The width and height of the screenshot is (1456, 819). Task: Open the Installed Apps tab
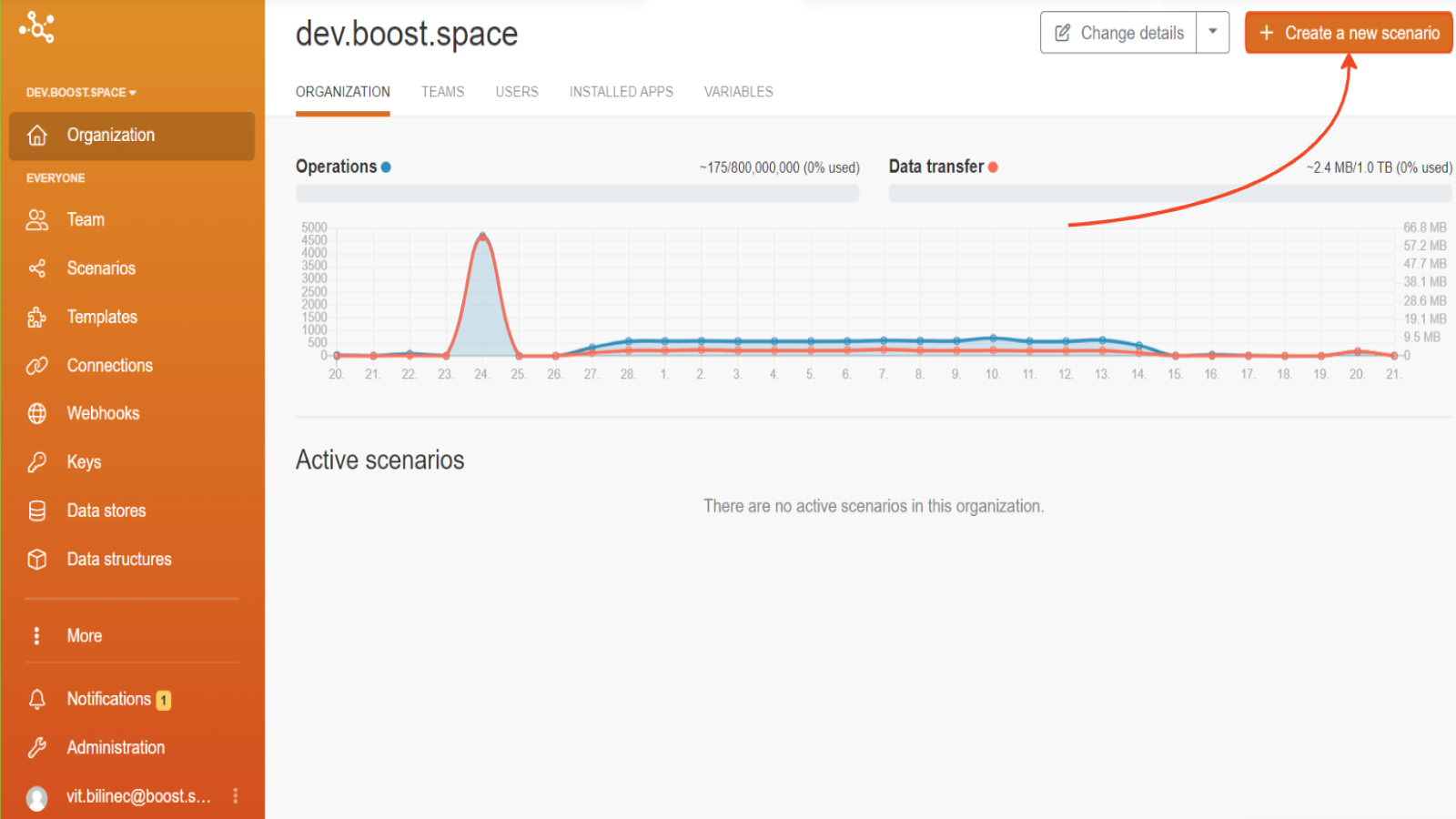pos(621,91)
